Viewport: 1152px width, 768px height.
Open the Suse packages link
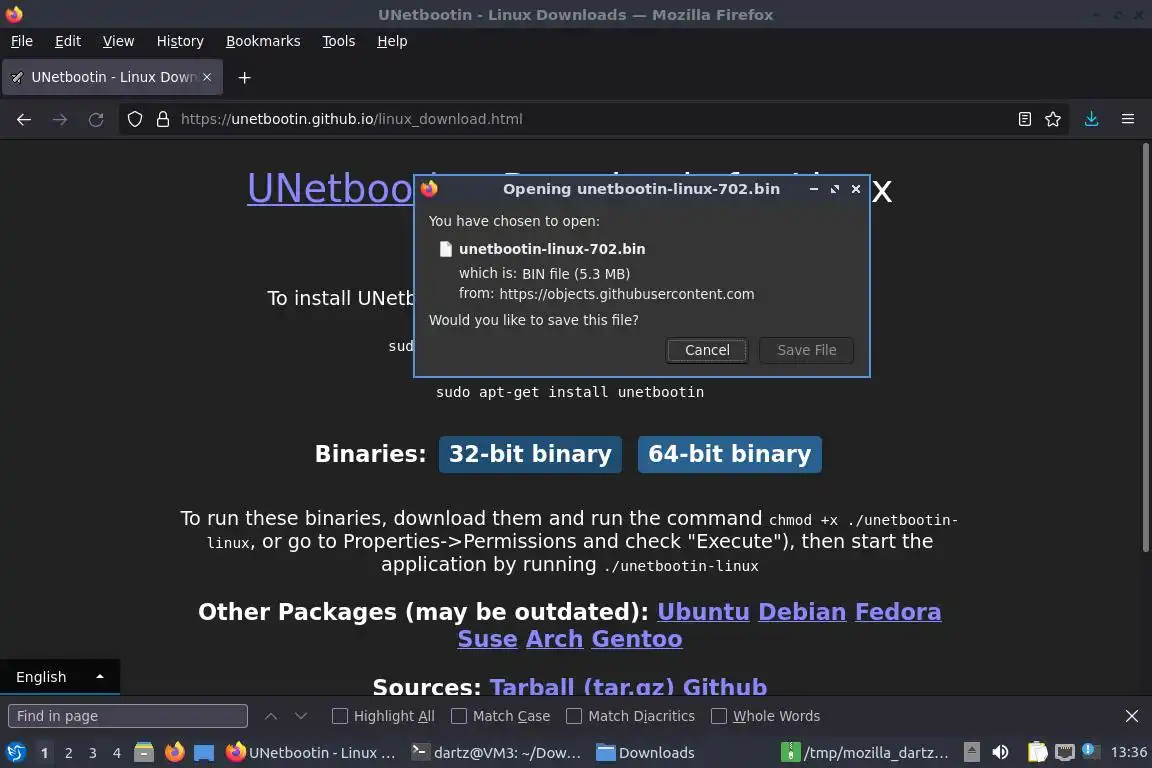pos(487,639)
